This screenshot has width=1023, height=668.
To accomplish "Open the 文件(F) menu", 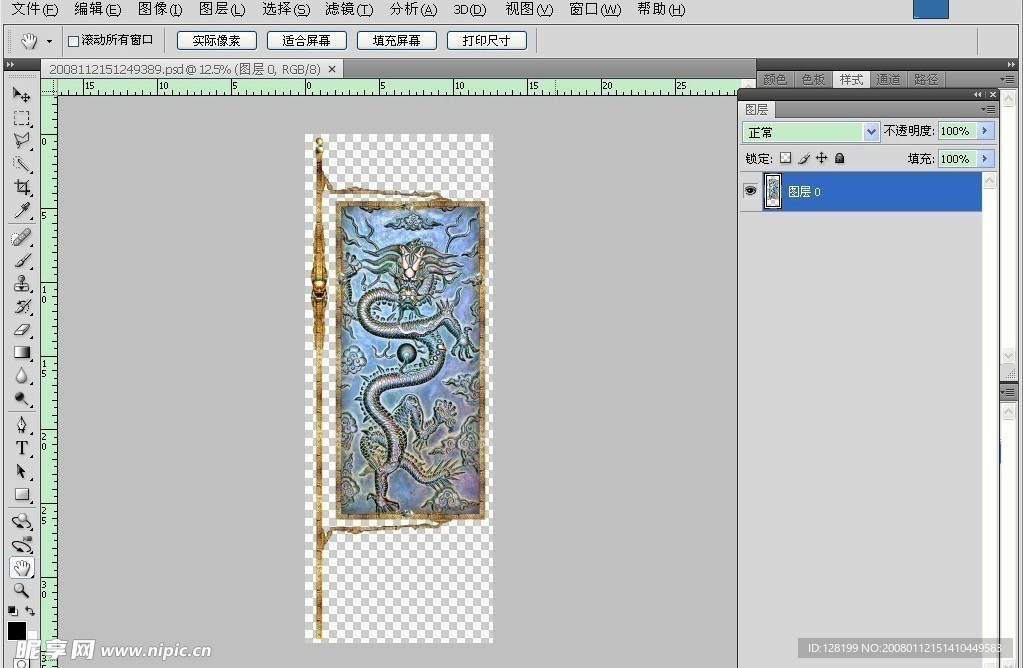I will 35,9.
